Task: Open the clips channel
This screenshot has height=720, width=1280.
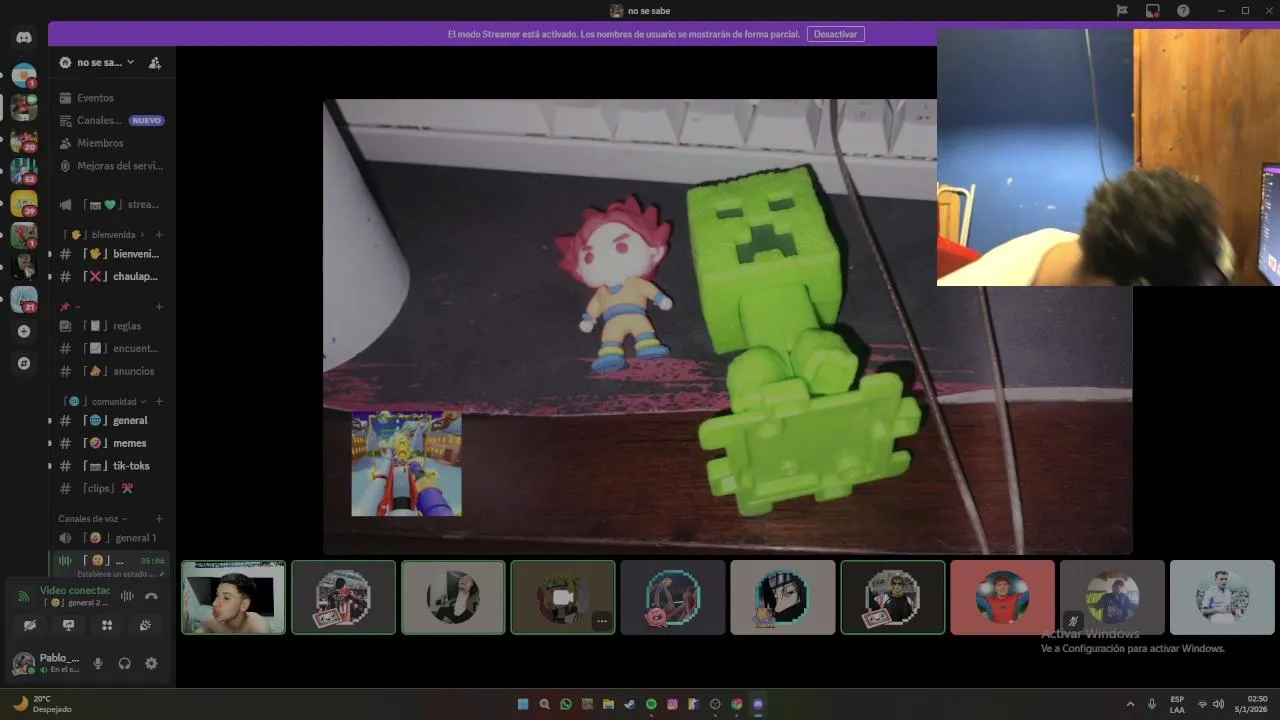Action: [x=111, y=488]
